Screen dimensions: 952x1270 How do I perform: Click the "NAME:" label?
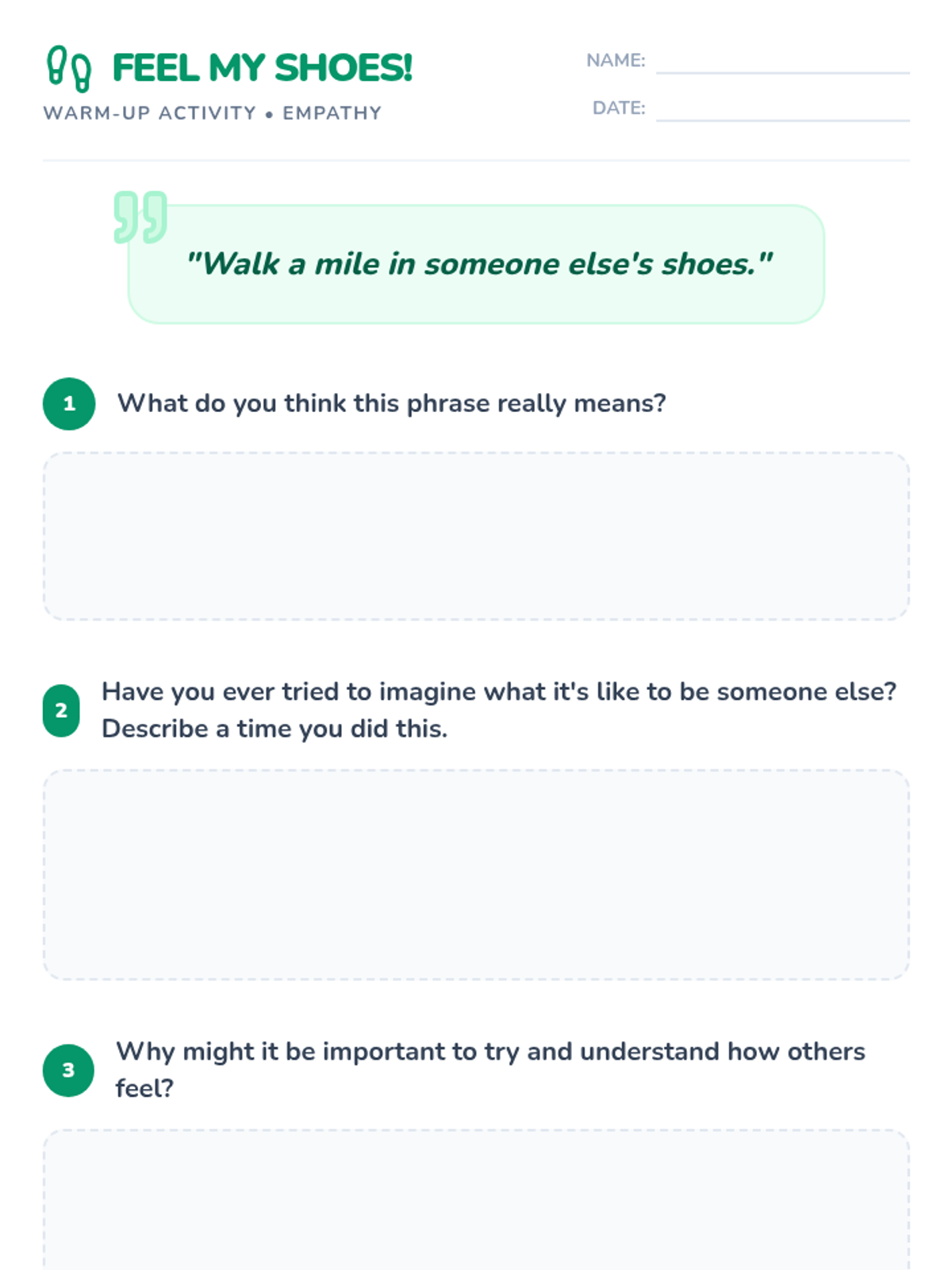coord(616,60)
